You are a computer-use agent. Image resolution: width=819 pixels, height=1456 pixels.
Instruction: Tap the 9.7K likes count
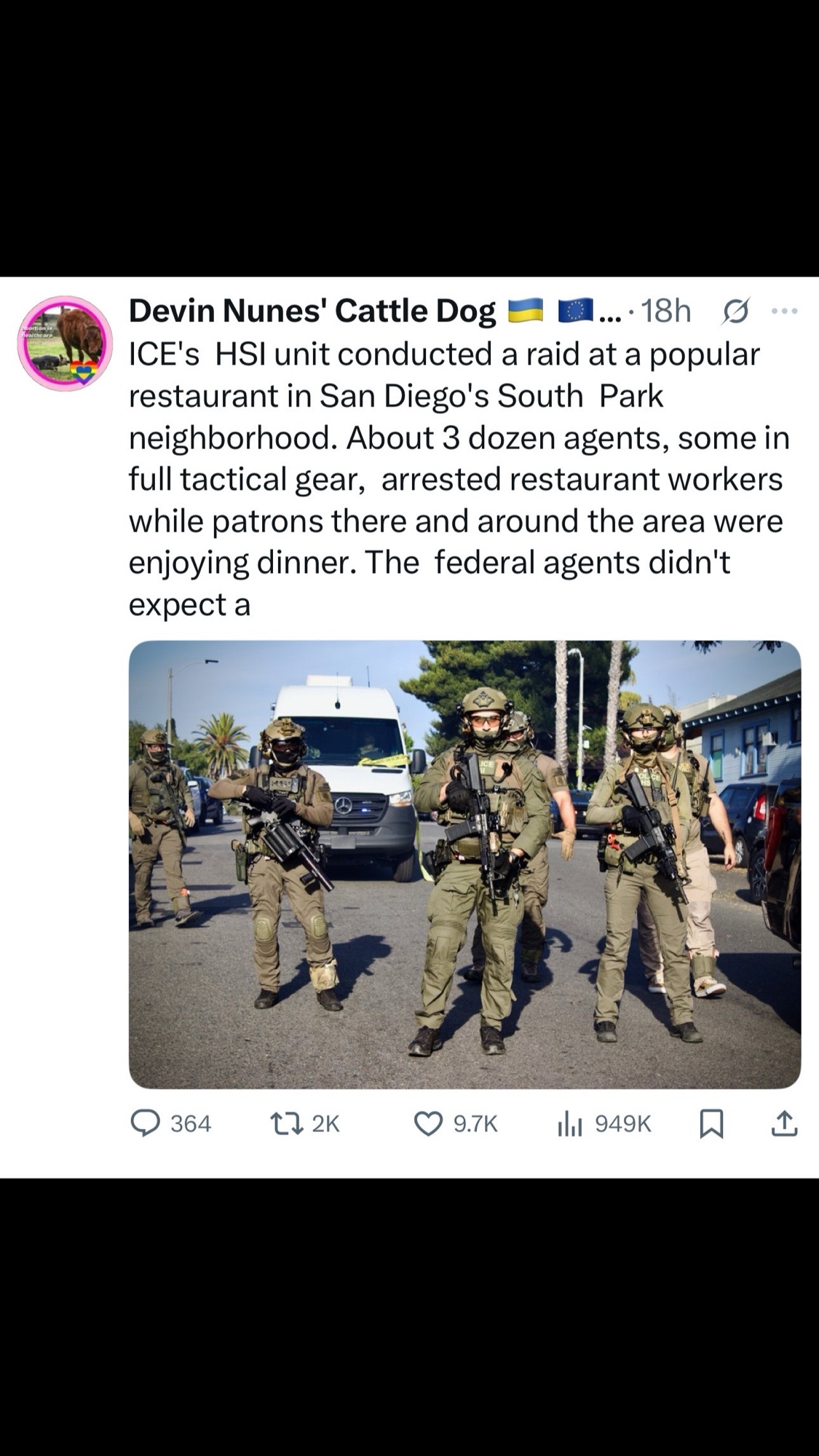point(475,1124)
